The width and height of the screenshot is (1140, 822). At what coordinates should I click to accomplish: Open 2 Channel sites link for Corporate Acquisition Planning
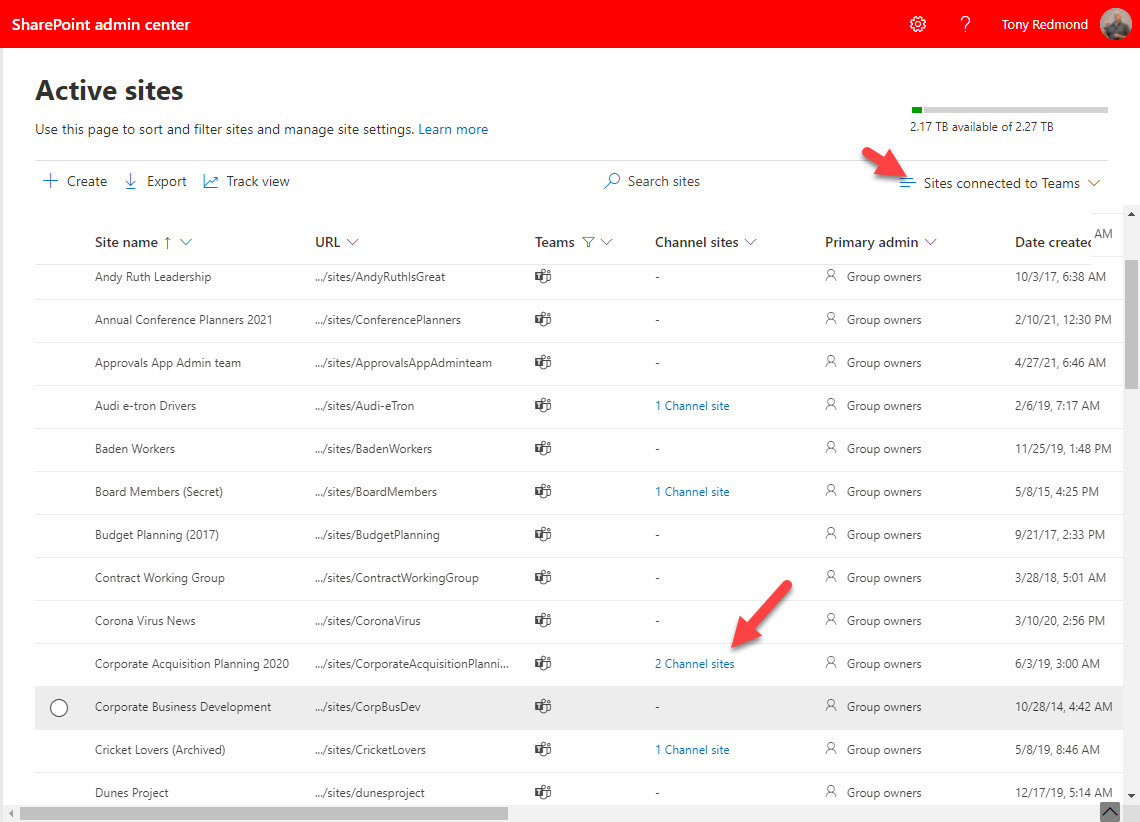[x=694, y=664]
